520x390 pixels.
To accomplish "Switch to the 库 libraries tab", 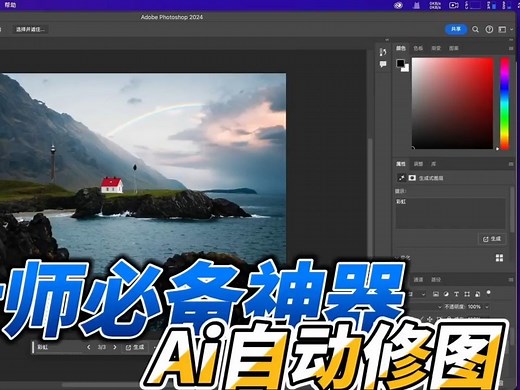I will tap(433, 164).
